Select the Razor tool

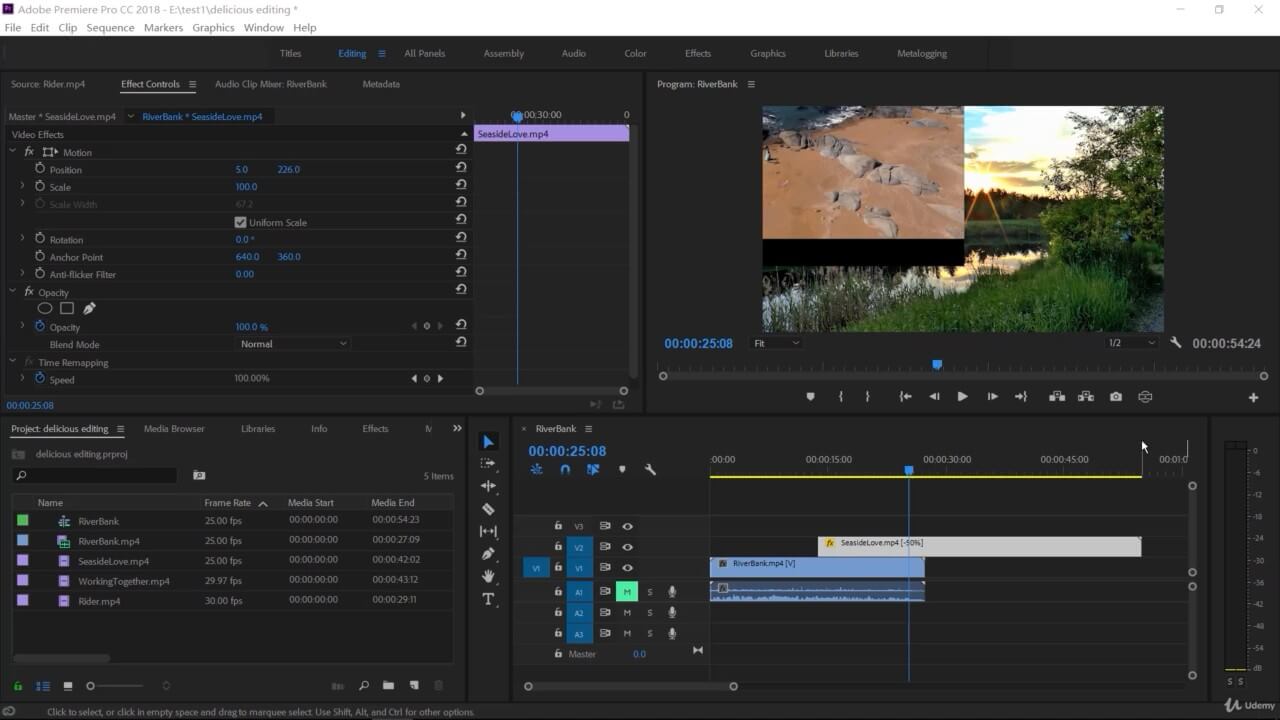pos(488,509)
